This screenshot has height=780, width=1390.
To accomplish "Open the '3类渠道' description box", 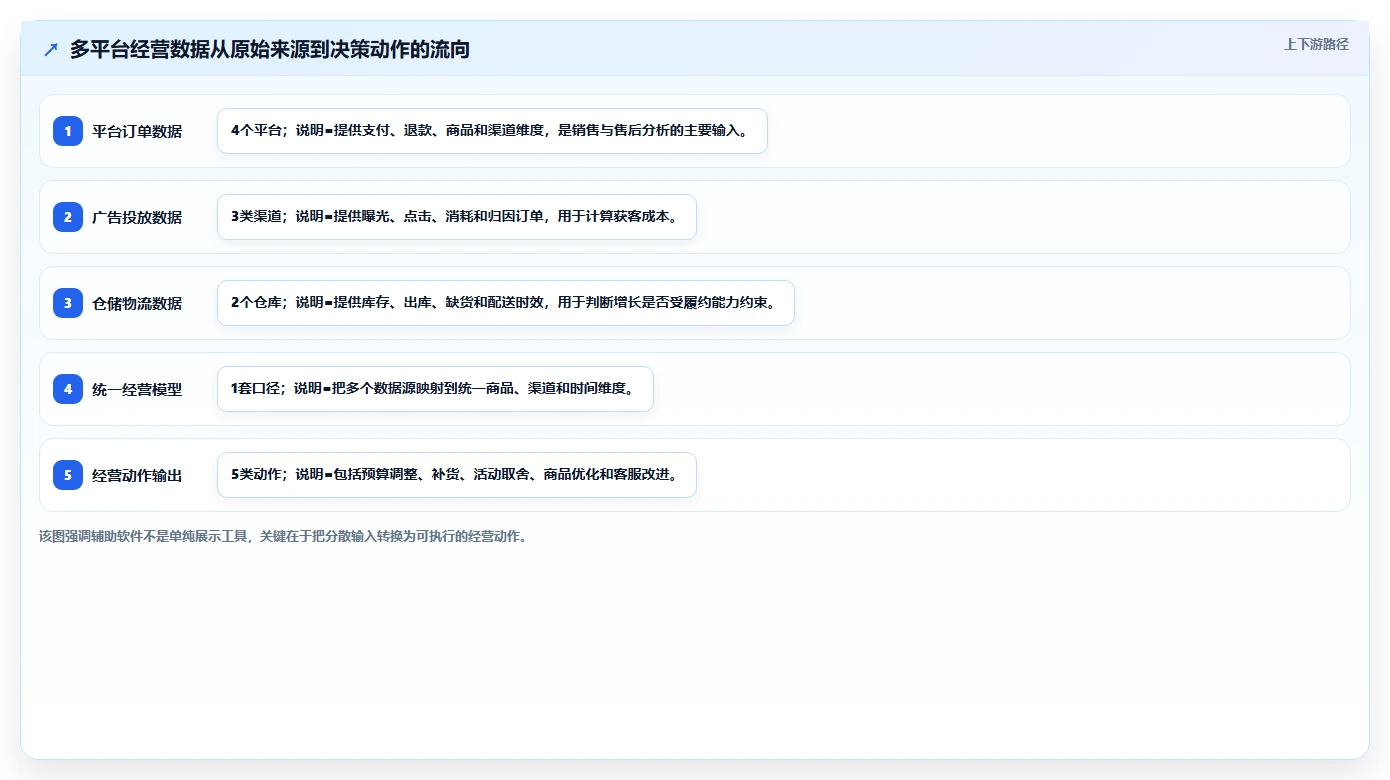I will [x=457, y=217].
